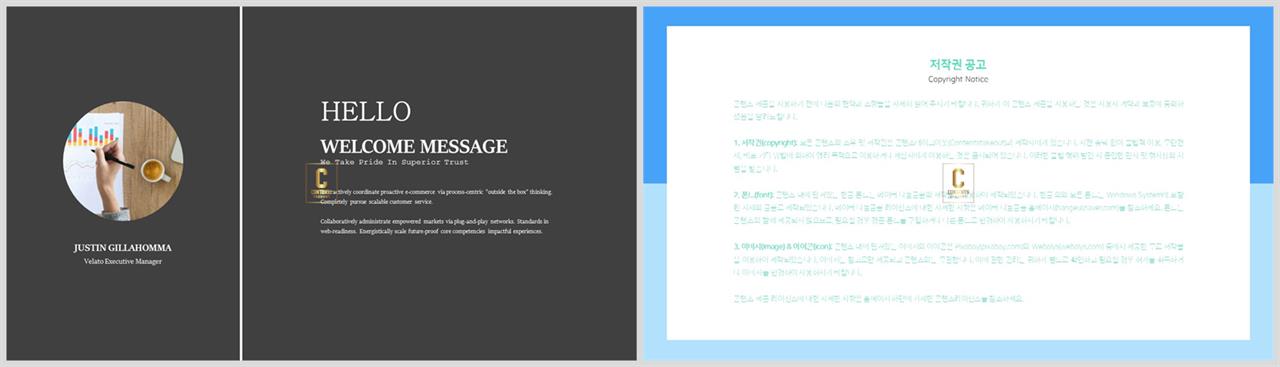Click the circular desk photo on the dark slide
The image size is (1280, 367).
(122, 161)
